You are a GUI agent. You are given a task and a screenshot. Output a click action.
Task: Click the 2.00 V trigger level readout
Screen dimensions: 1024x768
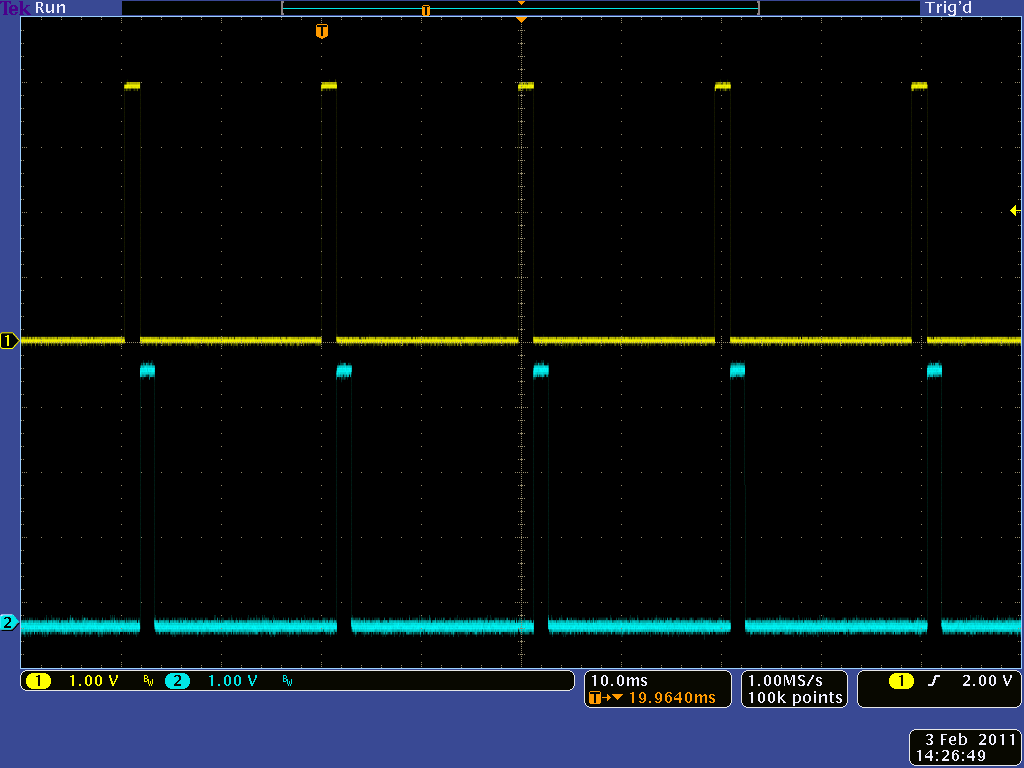coord(986,681)
